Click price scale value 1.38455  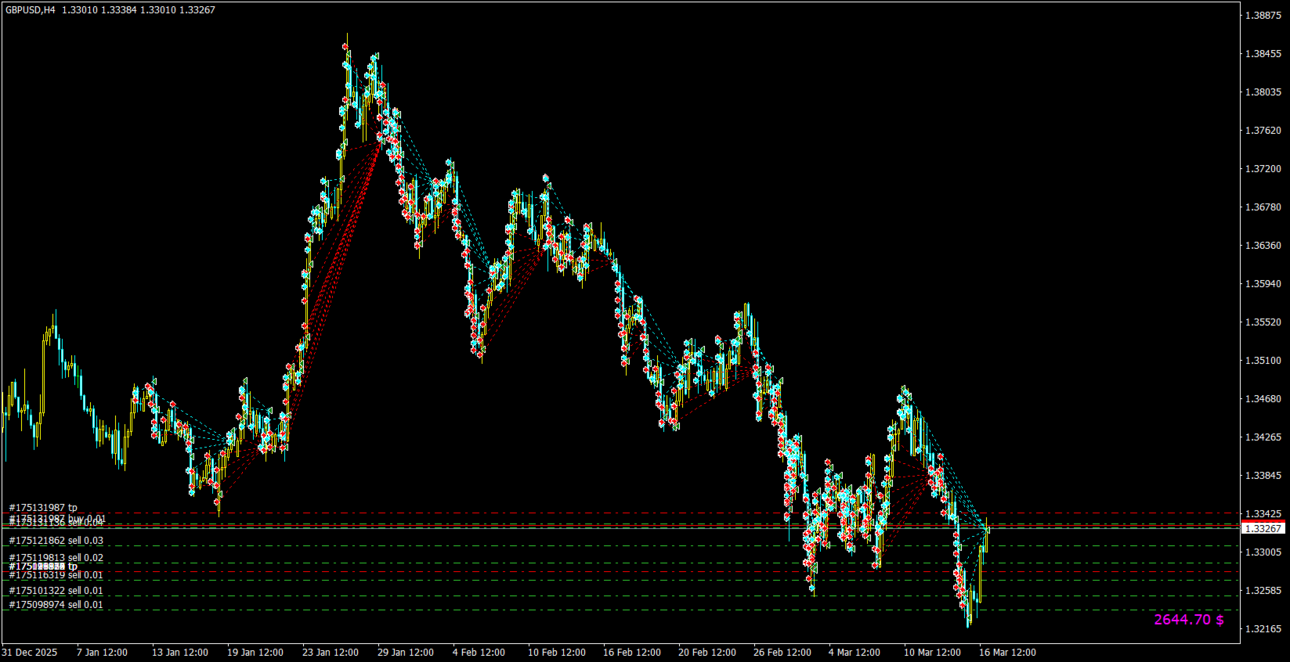1264,54
